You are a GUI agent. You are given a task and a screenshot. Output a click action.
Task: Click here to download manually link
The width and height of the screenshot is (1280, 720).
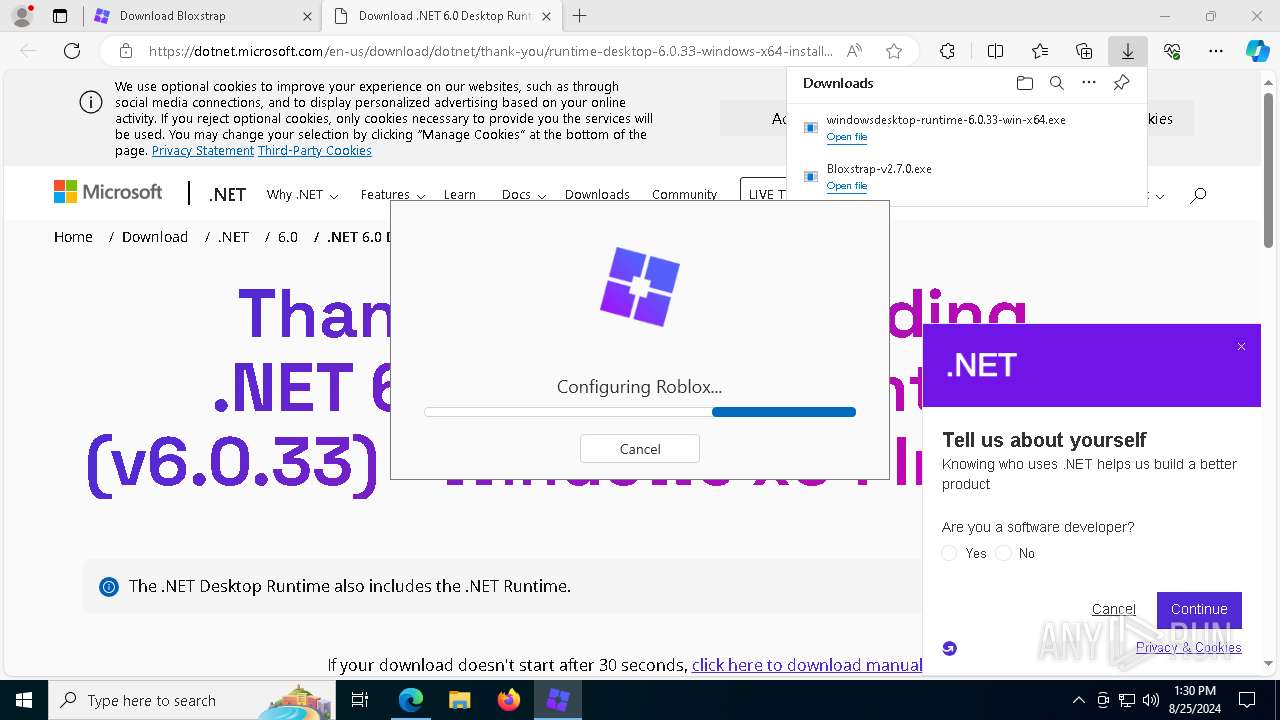point(806,665)
